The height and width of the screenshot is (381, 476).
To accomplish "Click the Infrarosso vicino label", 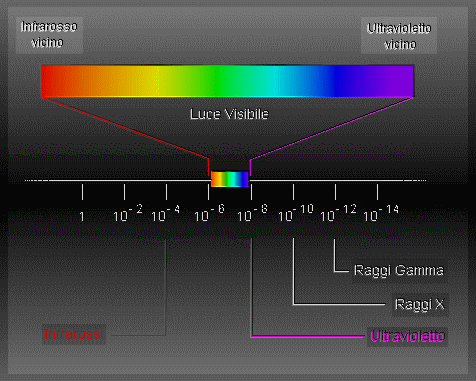I will point(49,35).
